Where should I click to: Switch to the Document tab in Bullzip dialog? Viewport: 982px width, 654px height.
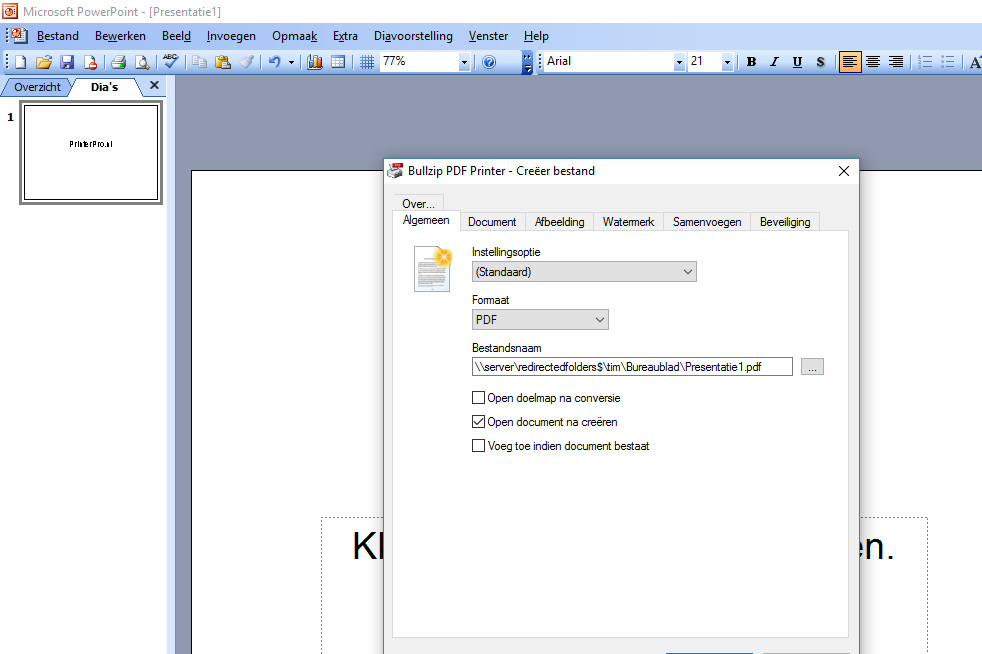click(492, 222)
